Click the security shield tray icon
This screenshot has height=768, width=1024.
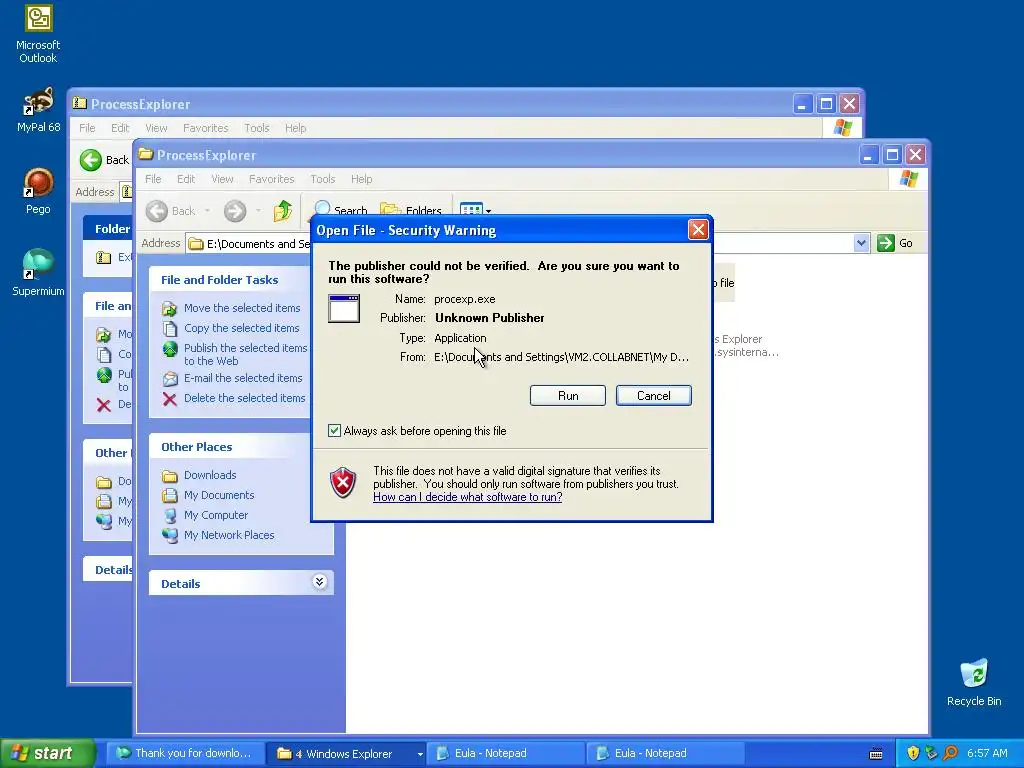(913, 753)
